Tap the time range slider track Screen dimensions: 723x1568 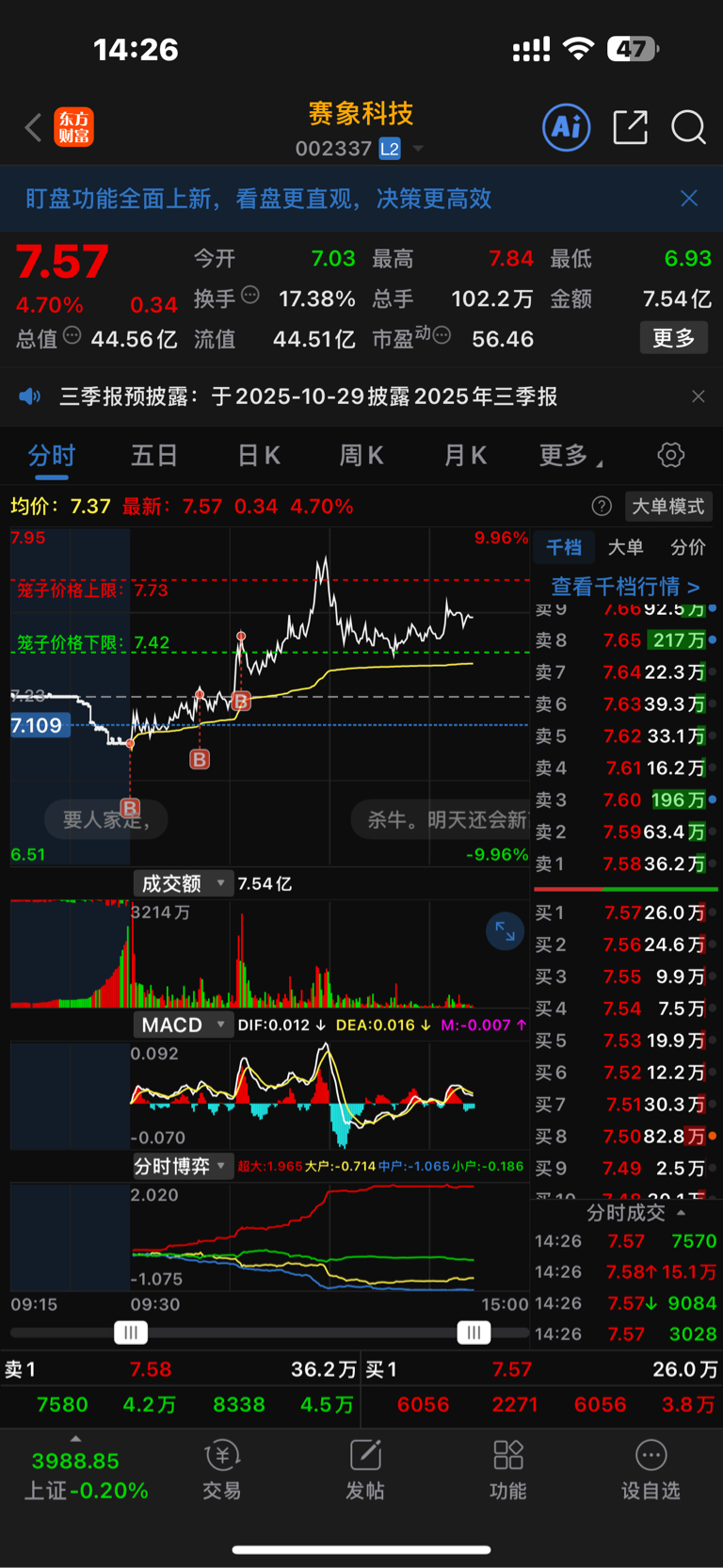click(x=269, y=1333)
